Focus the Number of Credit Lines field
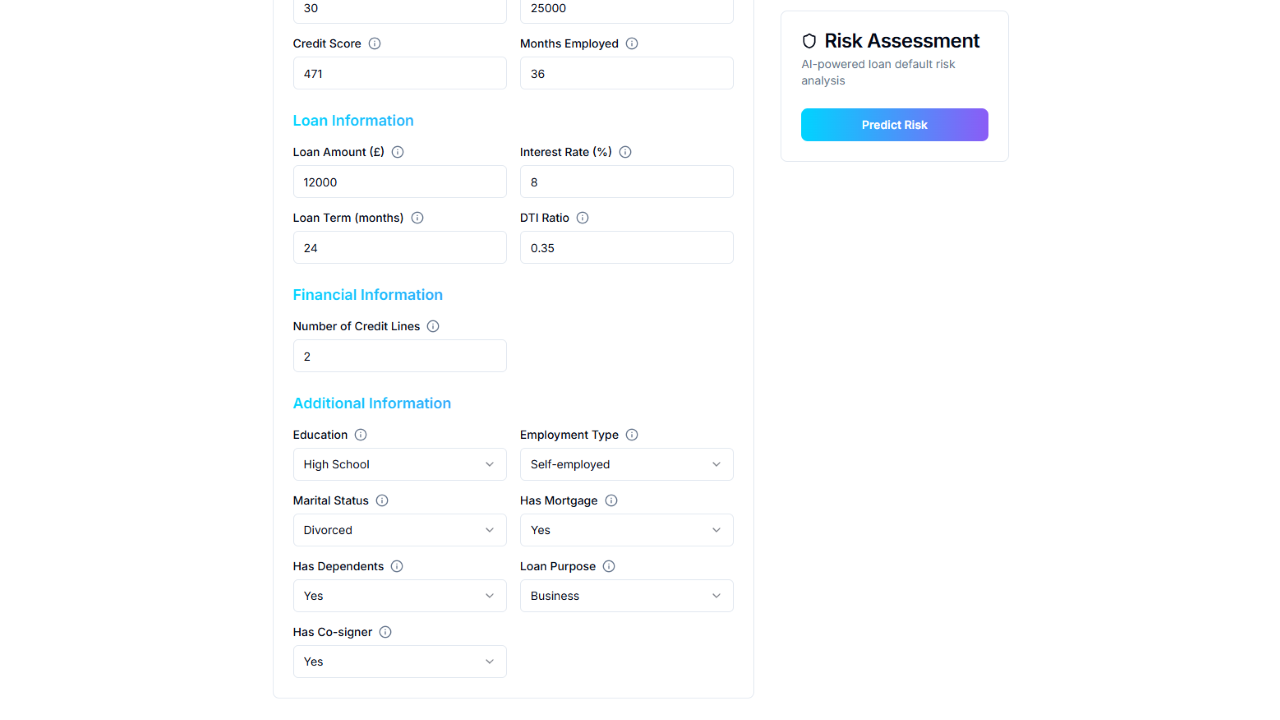This screenshot has width=1280, height=720. (x=400, y=356)
